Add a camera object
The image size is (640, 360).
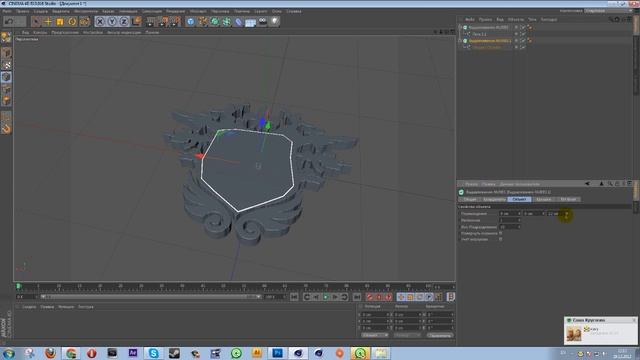coord(263,21)
